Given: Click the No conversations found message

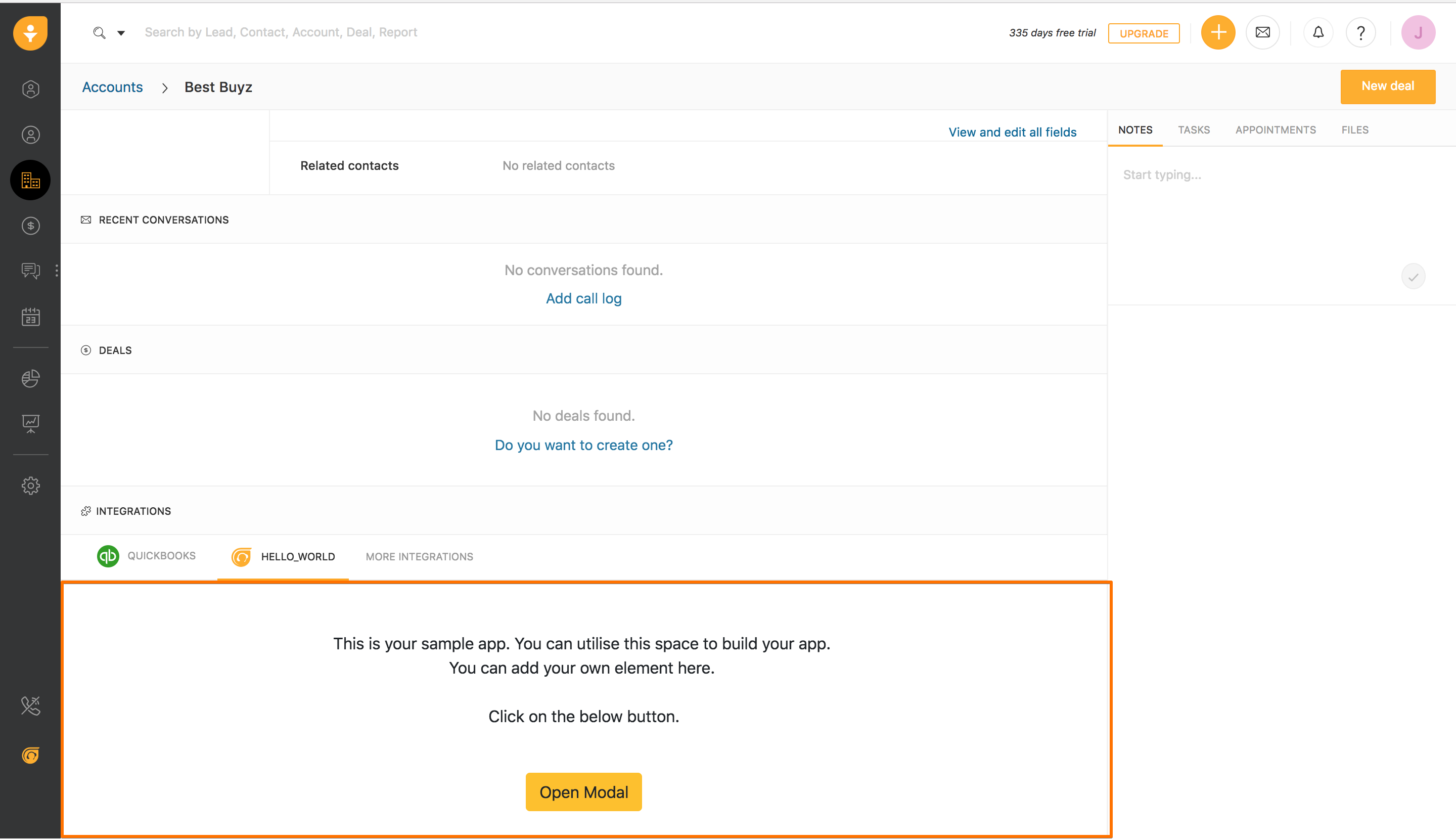Looking at the screenshot, I should click(583, 270).
